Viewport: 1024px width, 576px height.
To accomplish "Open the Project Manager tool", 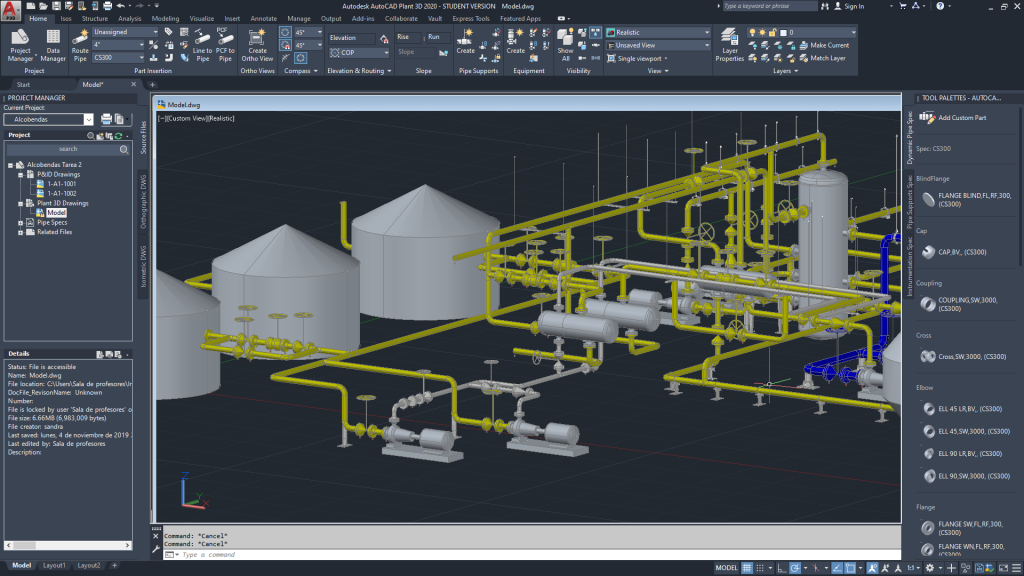I will [x=20, y=45].
